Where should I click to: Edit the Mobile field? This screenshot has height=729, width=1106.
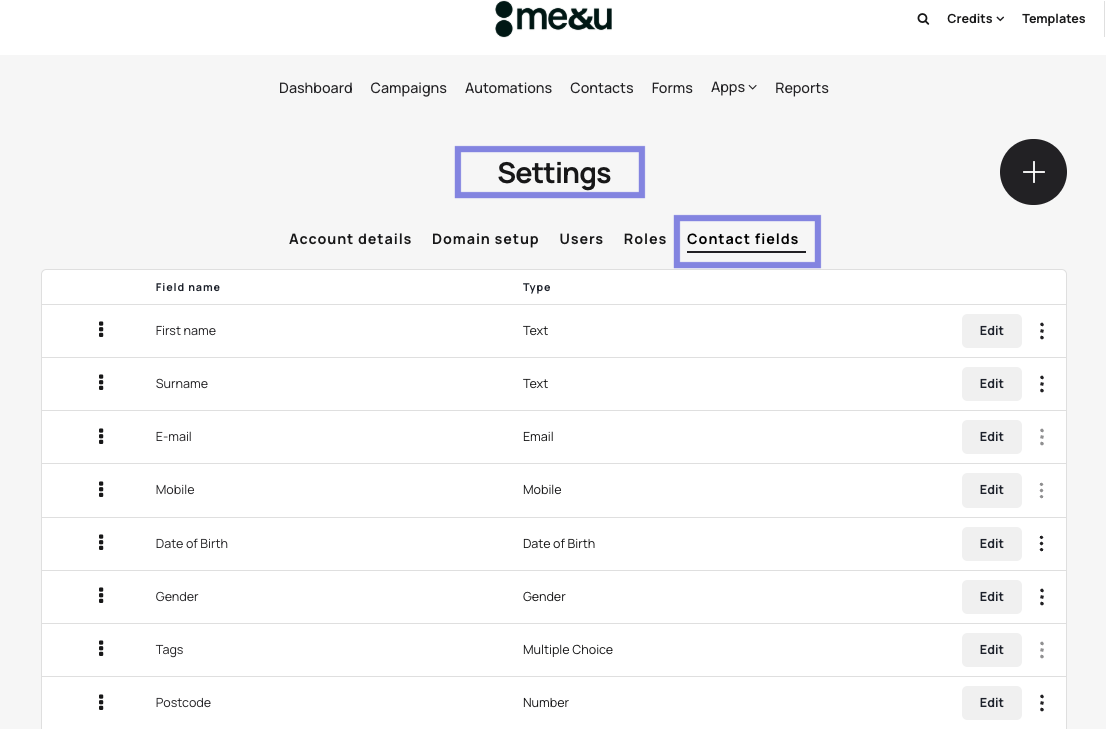click(x=991, y=490)
